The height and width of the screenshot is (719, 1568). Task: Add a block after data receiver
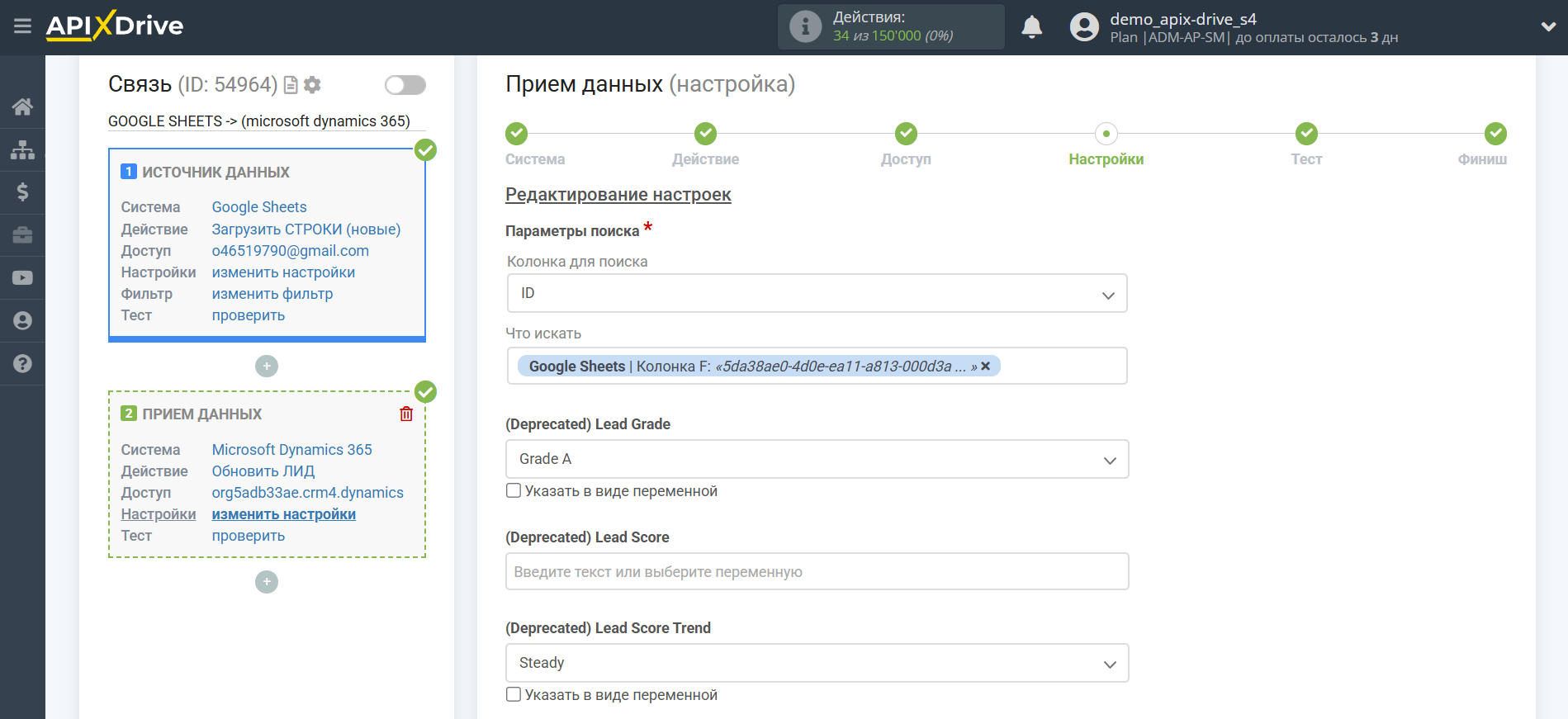pyautogui.click(x=267, y=582)
